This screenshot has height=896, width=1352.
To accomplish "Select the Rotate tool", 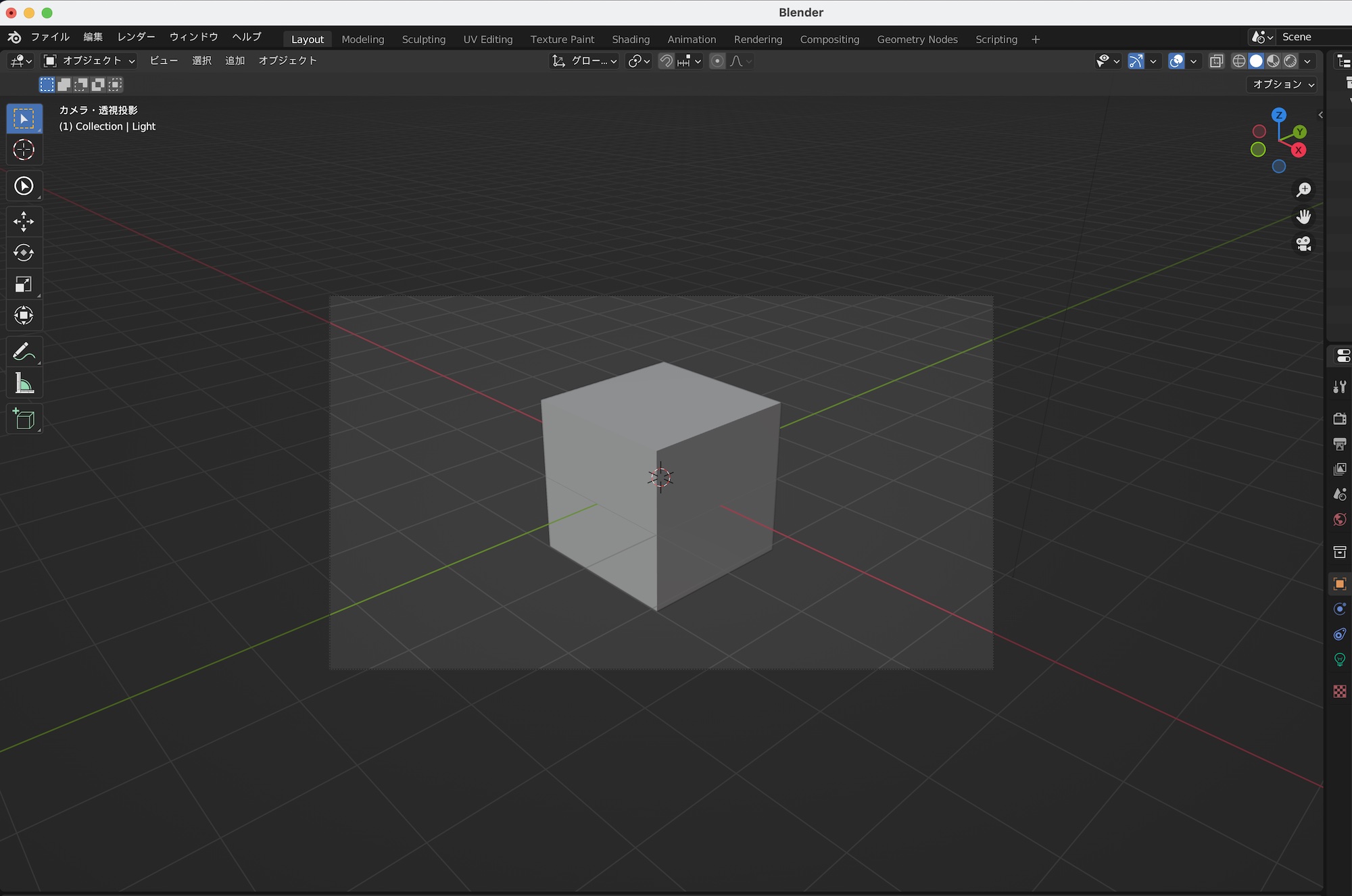I will [24, 253].
